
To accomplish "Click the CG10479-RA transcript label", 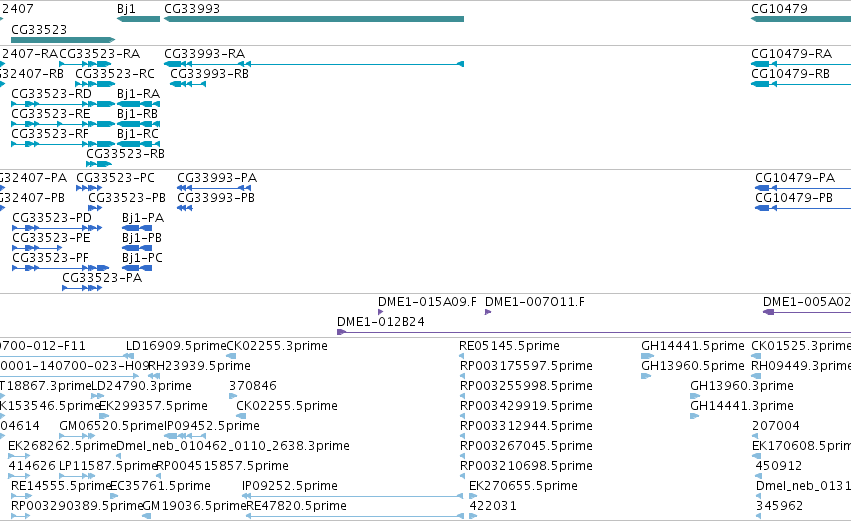I will pos(791,54).
